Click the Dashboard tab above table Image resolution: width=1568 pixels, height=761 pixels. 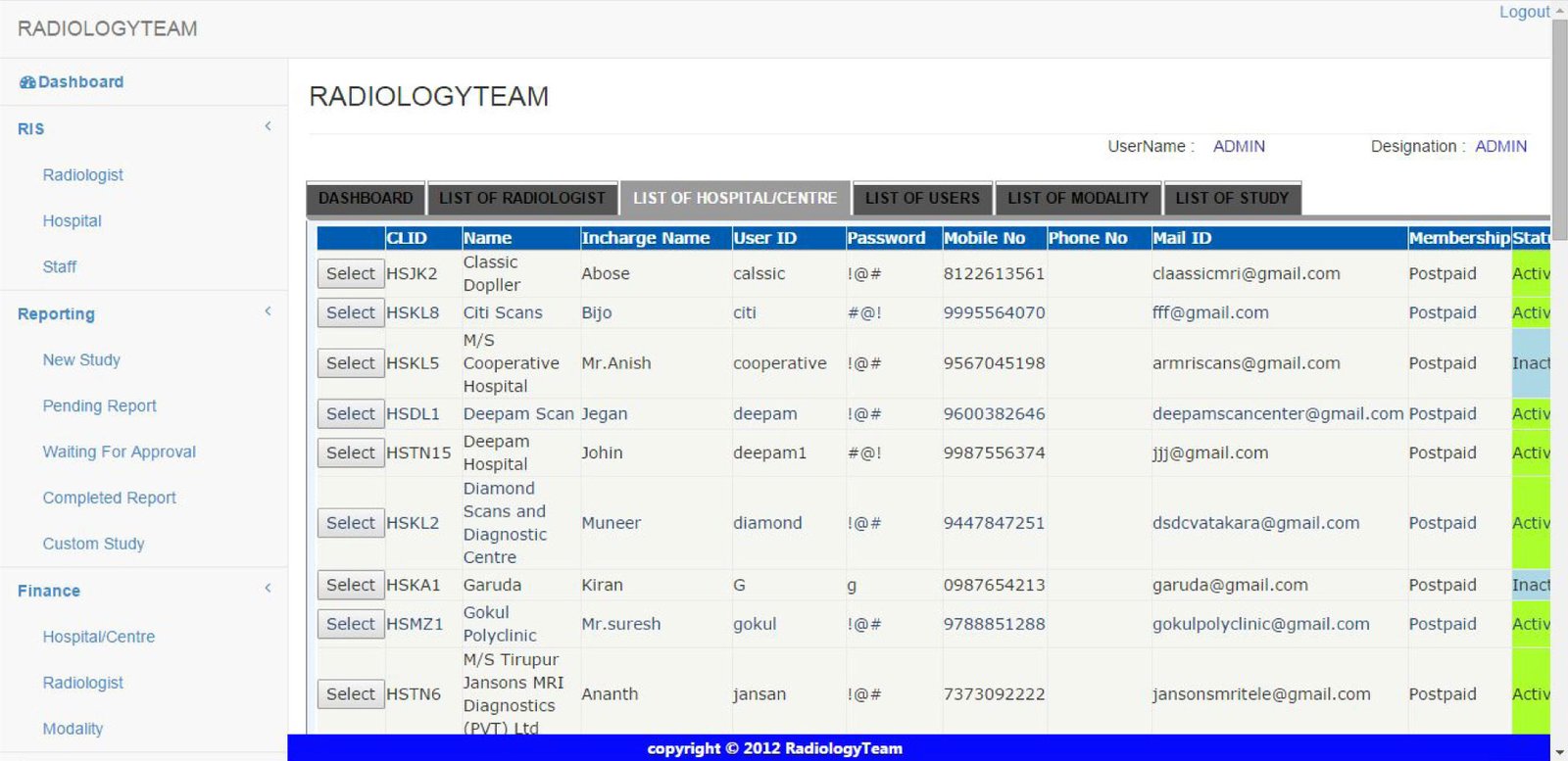(366, 198)
